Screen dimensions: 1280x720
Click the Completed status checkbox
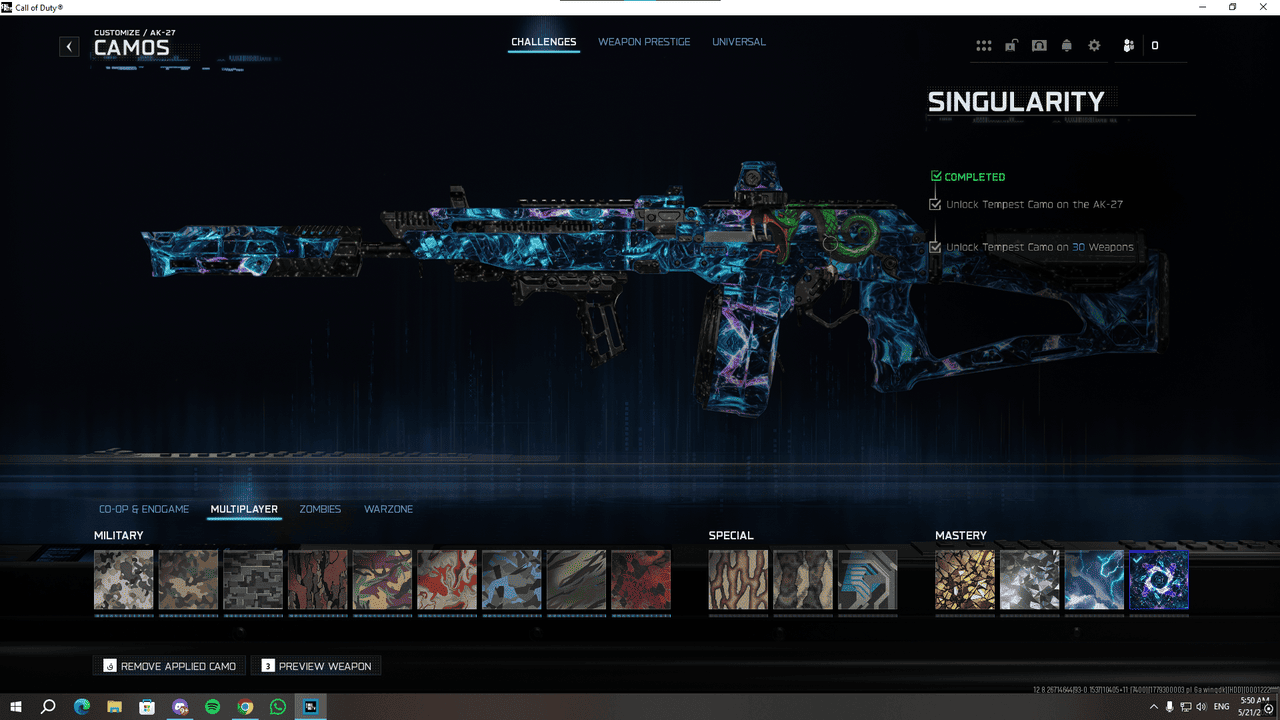pos(936,176)
